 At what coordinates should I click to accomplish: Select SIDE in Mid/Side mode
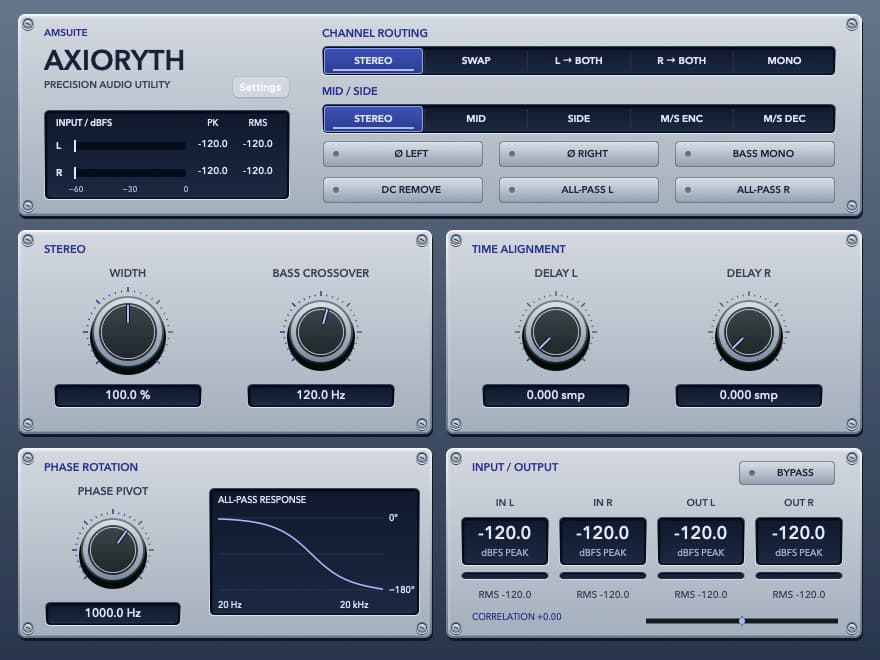579,118
